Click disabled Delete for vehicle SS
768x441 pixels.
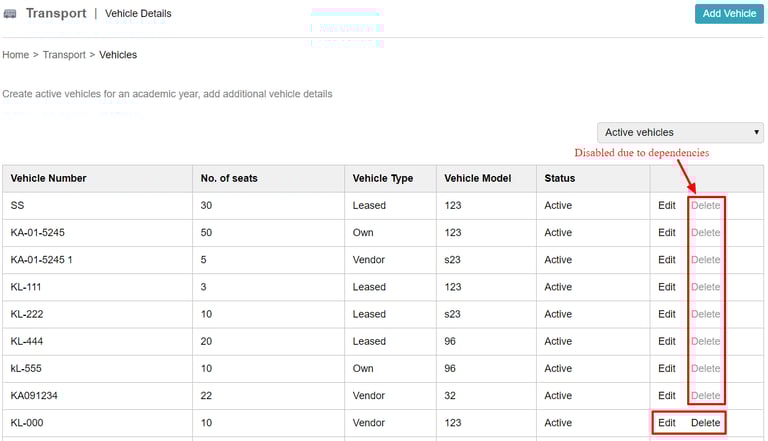705,205
